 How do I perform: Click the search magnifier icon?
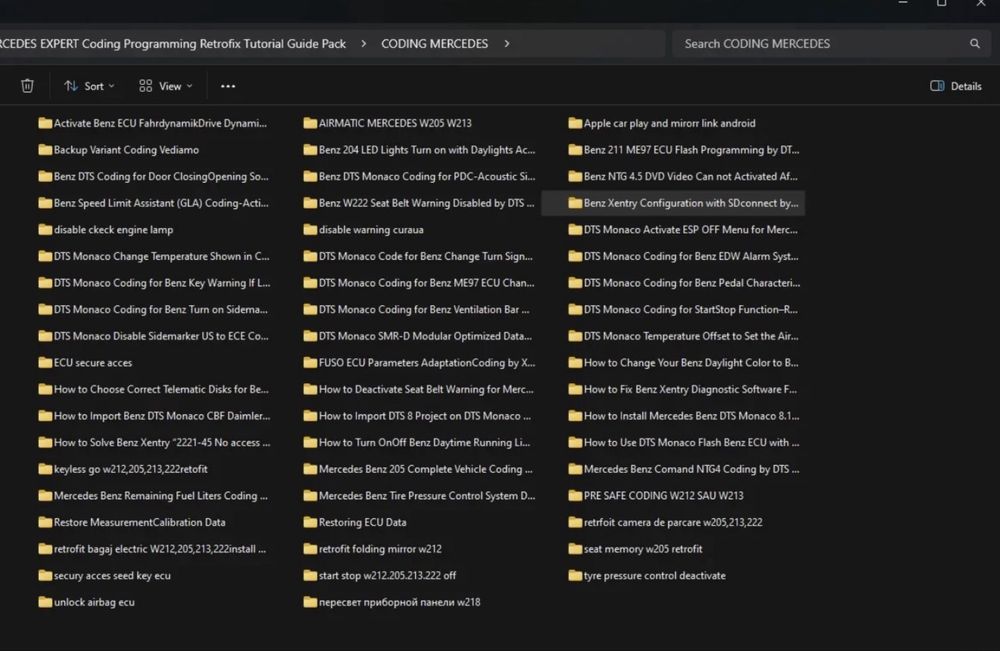(x=974, y=43)
